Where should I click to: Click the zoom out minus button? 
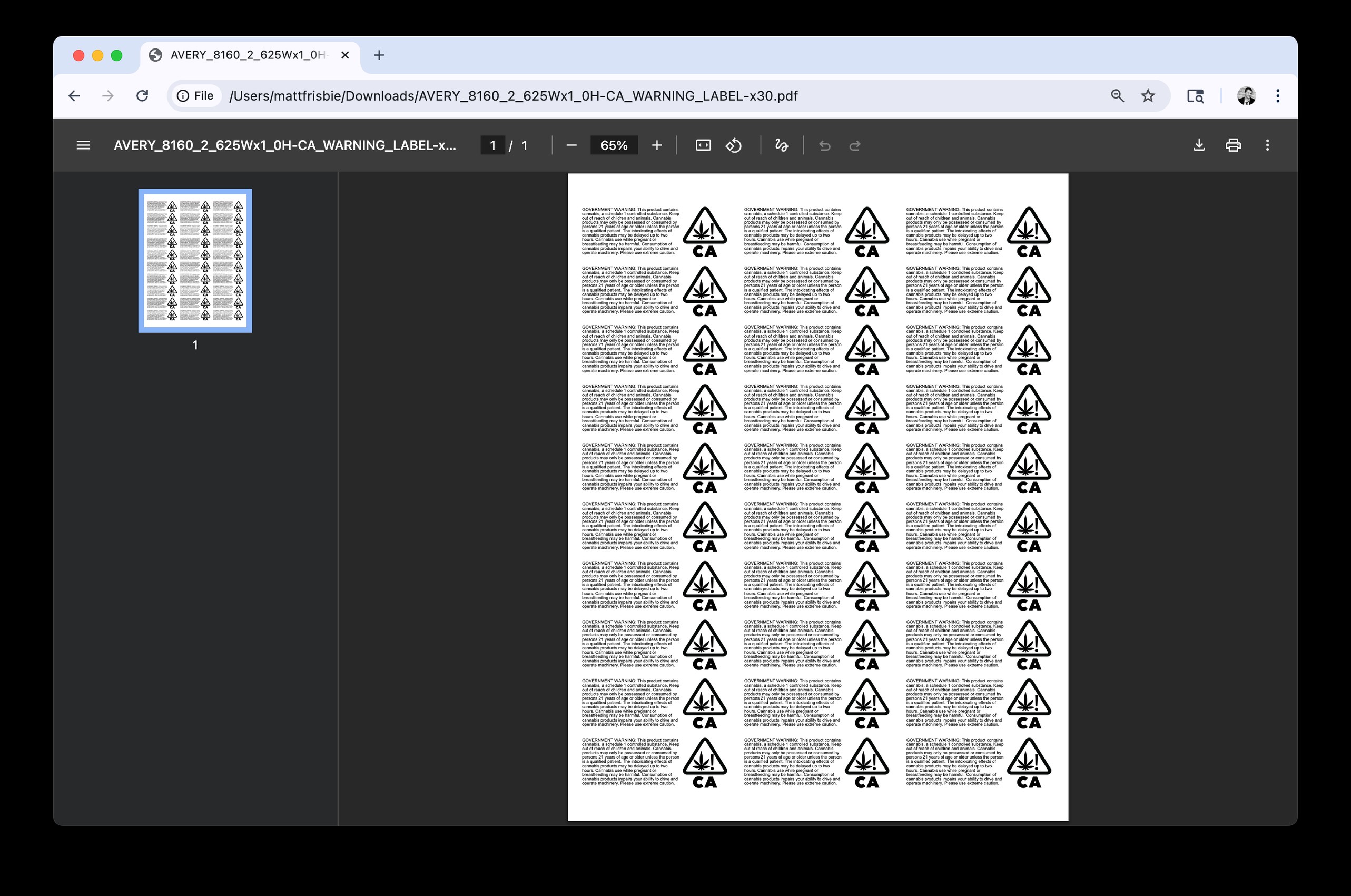[x=570, y=145]
